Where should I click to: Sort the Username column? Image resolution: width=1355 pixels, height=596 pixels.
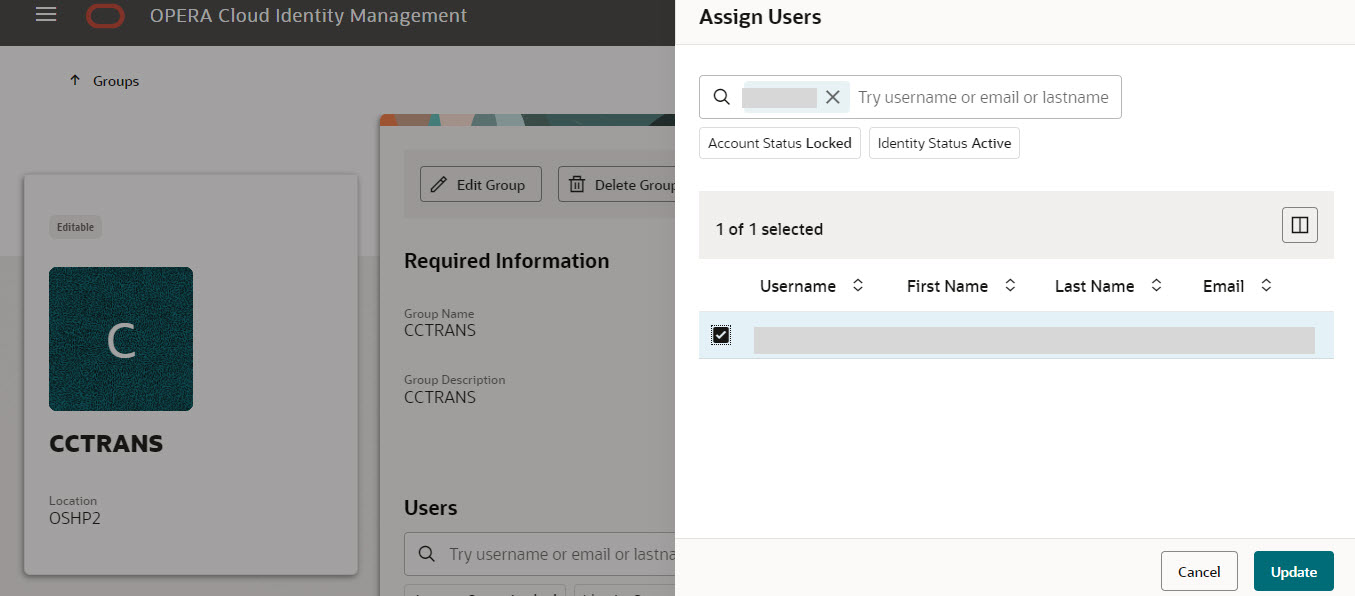857,285
